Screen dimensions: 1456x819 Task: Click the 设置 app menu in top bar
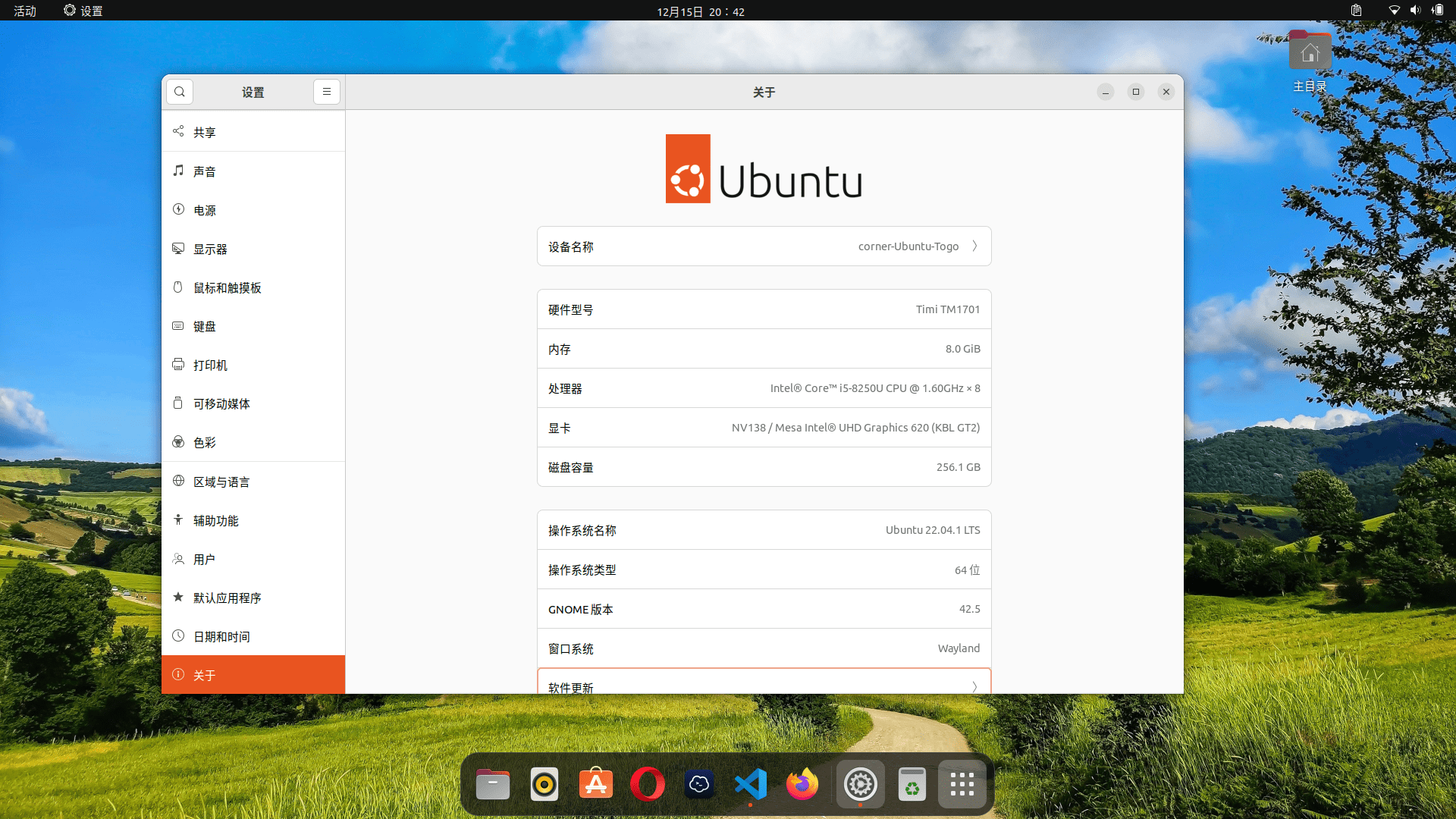tap(83, 11)
